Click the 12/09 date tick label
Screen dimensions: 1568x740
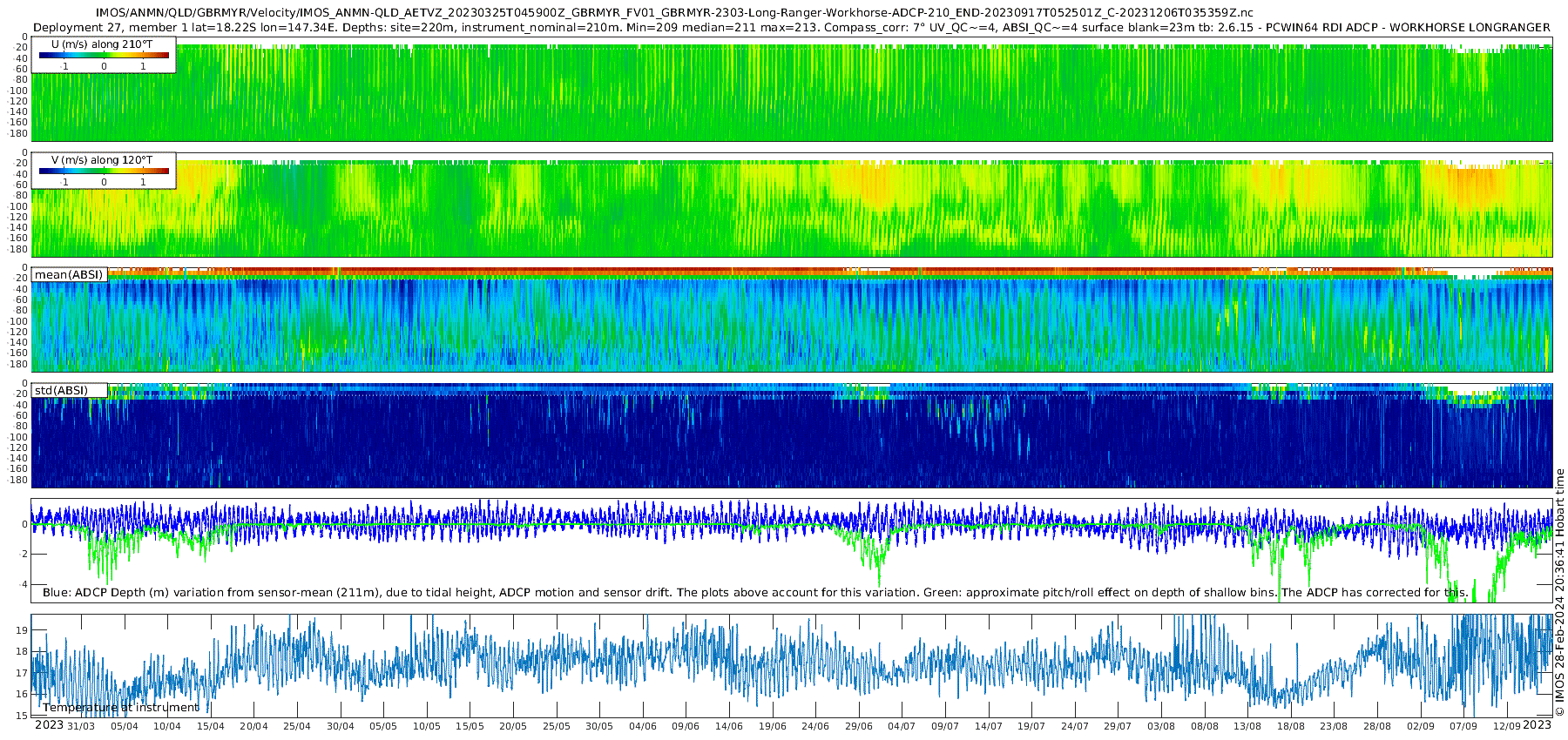click(1506, 726)
